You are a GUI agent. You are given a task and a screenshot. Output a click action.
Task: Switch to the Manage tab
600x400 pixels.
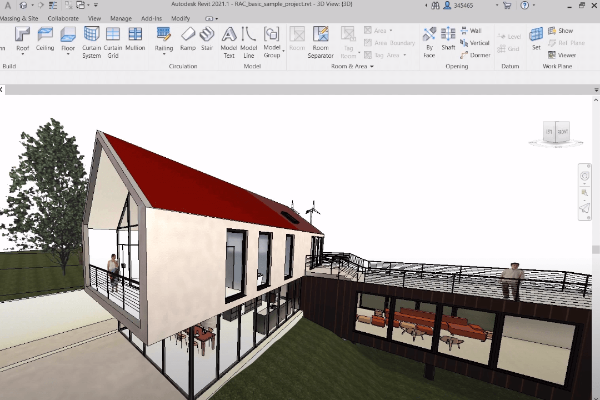click(x=120, y=18)
